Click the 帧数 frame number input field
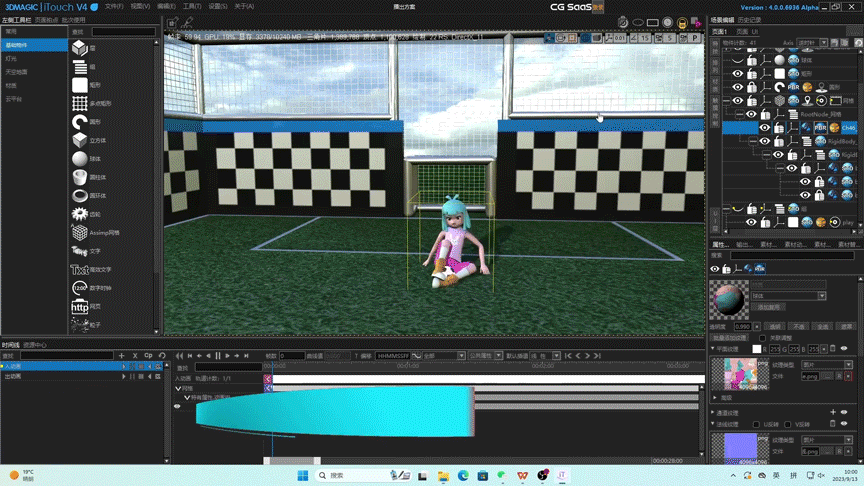 pyautogui.click(x=292, y=356)
